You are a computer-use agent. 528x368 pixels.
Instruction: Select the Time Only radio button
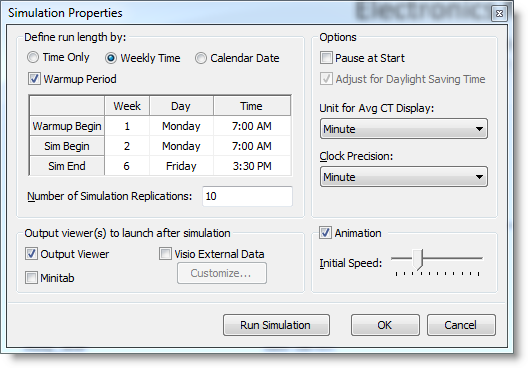(x=33, y=57)
